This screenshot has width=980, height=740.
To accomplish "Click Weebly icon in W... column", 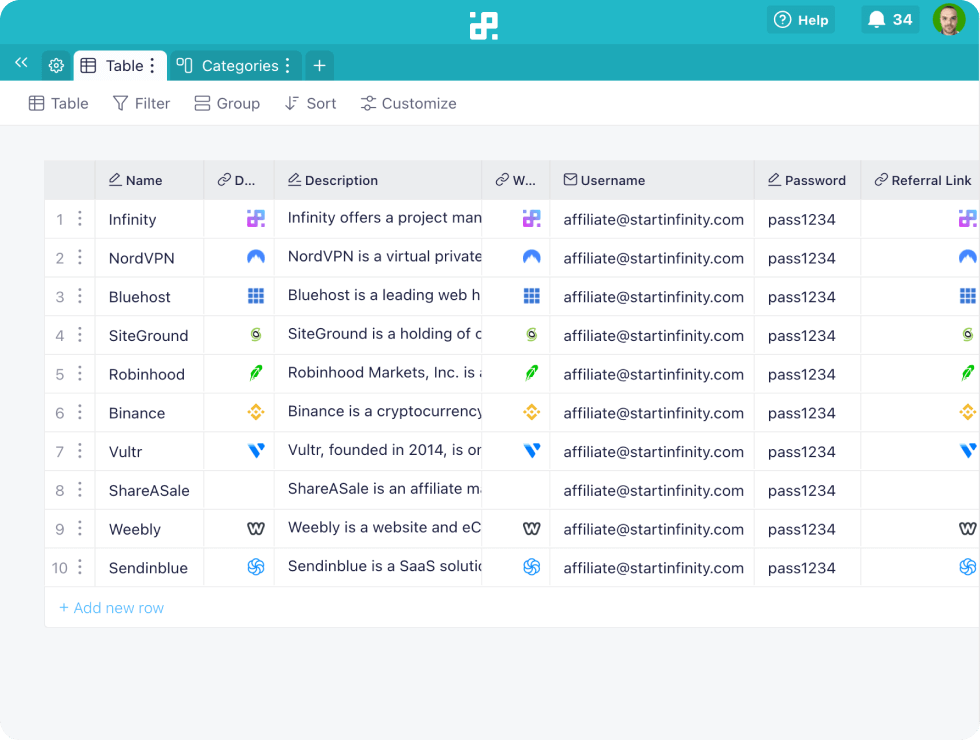I will 531,529.
